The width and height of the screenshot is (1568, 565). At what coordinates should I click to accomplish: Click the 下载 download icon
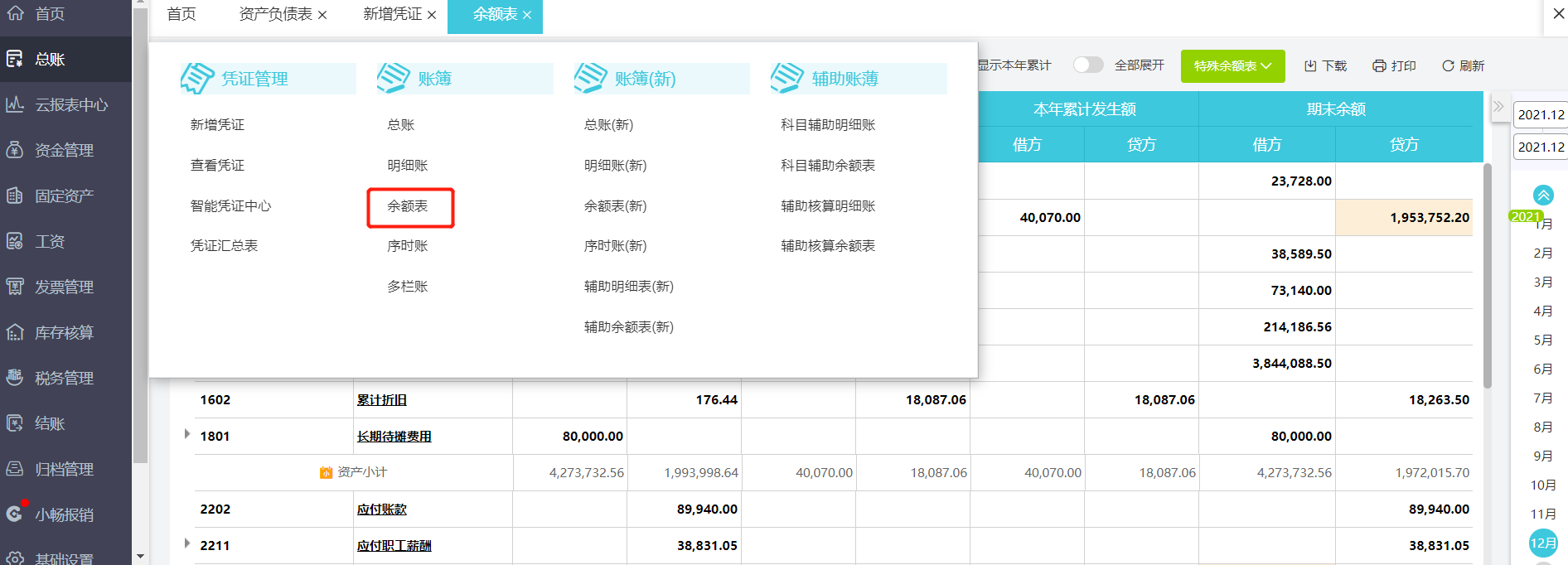1310,66
